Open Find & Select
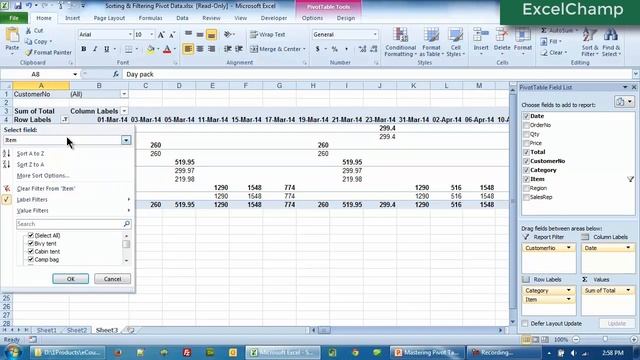The width and height of the screenshot is (640, 360). pos(611,42)
